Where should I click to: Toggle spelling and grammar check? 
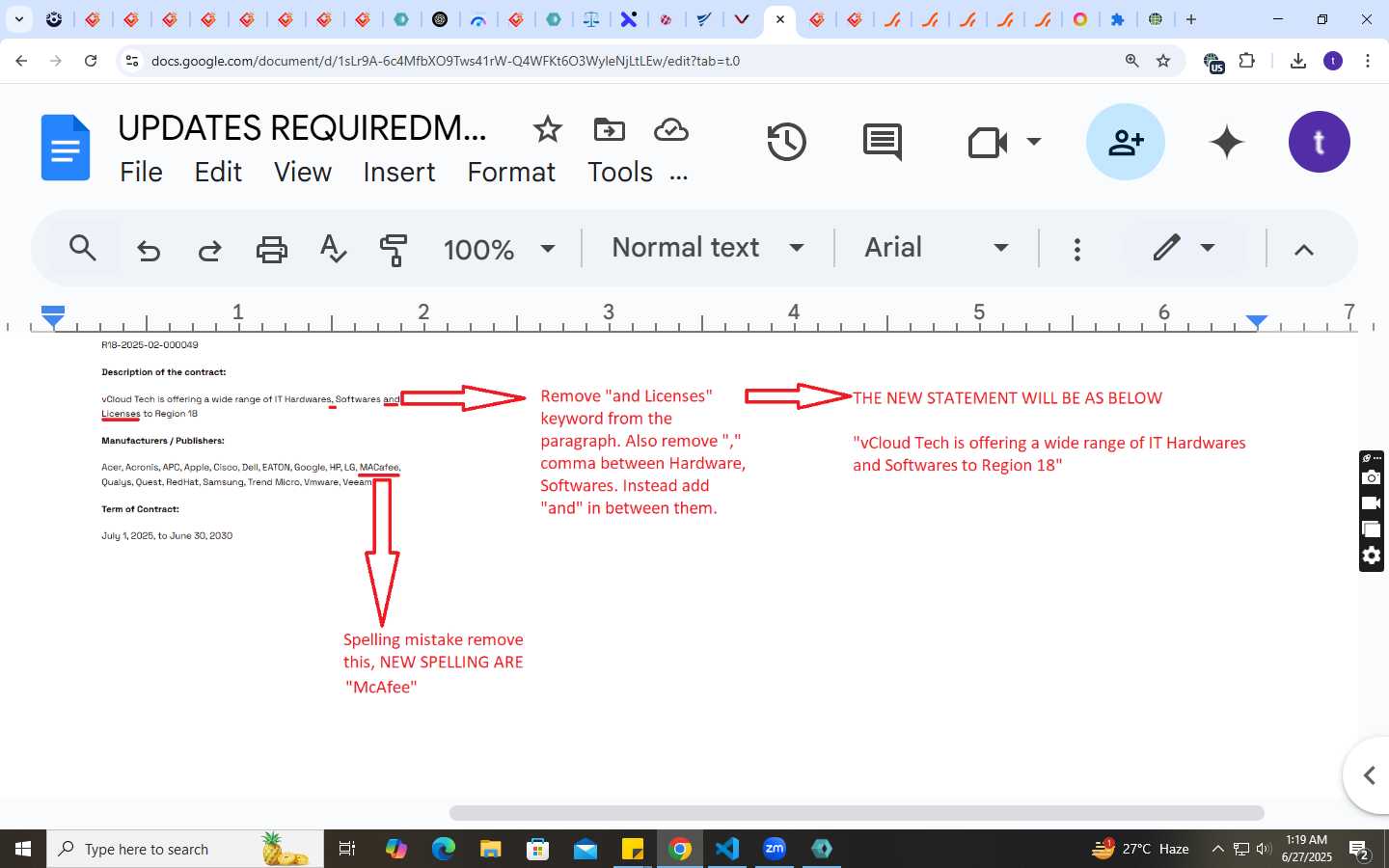[333, 249]
